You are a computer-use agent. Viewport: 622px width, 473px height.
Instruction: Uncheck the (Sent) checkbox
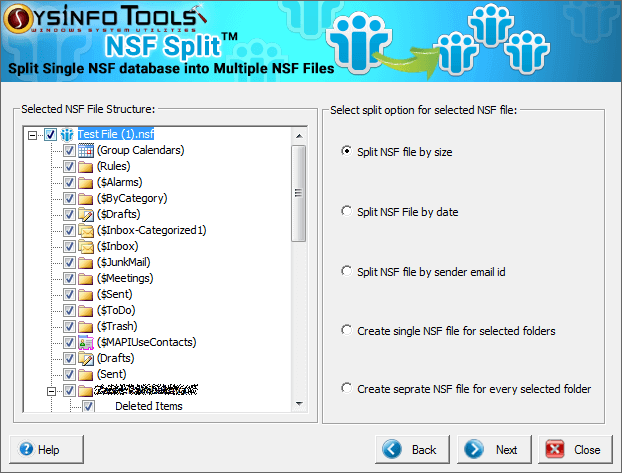(x=69, y=375)
